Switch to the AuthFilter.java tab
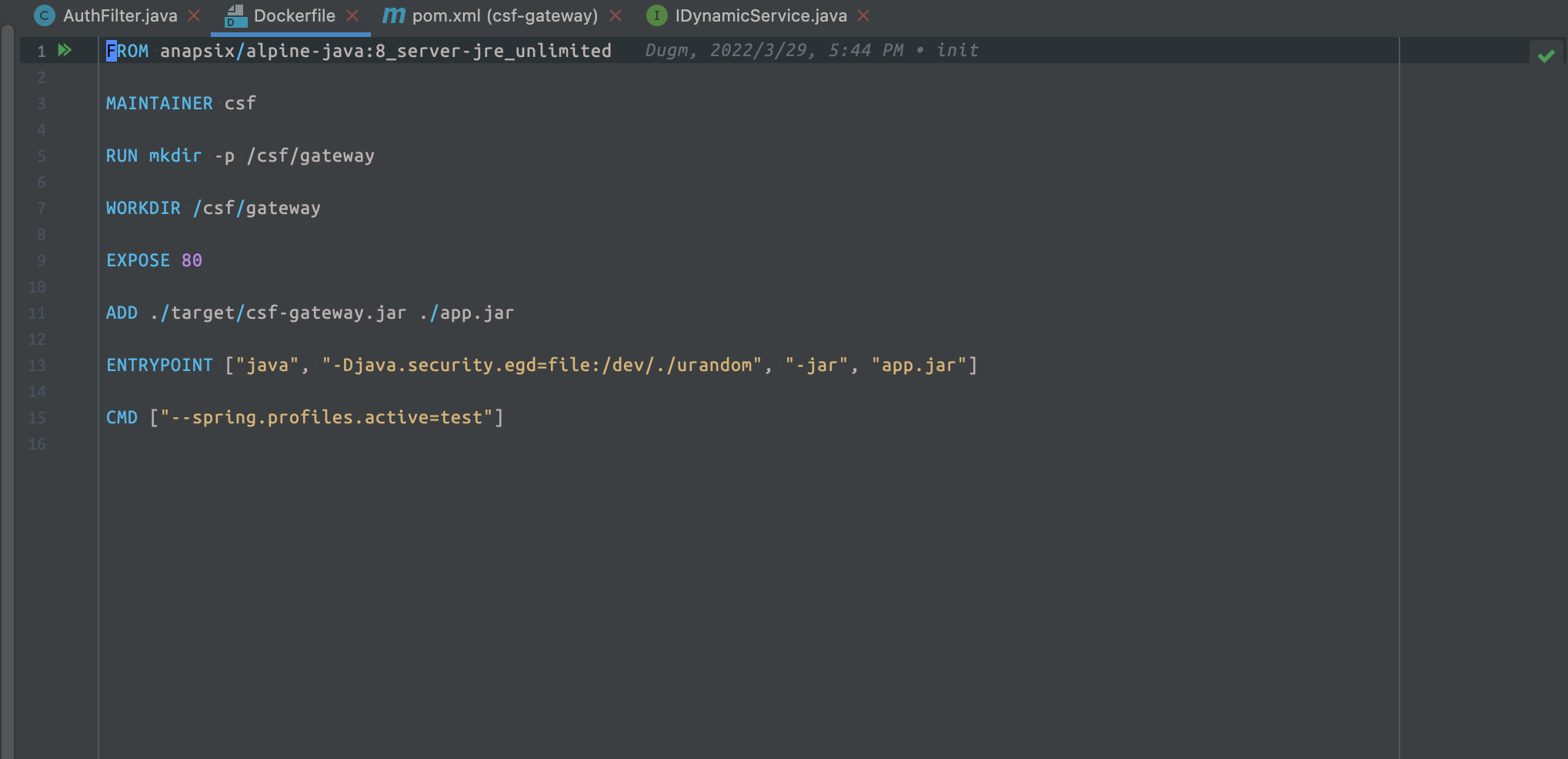This screenshot has height=759, width=1568. [119, 15]
